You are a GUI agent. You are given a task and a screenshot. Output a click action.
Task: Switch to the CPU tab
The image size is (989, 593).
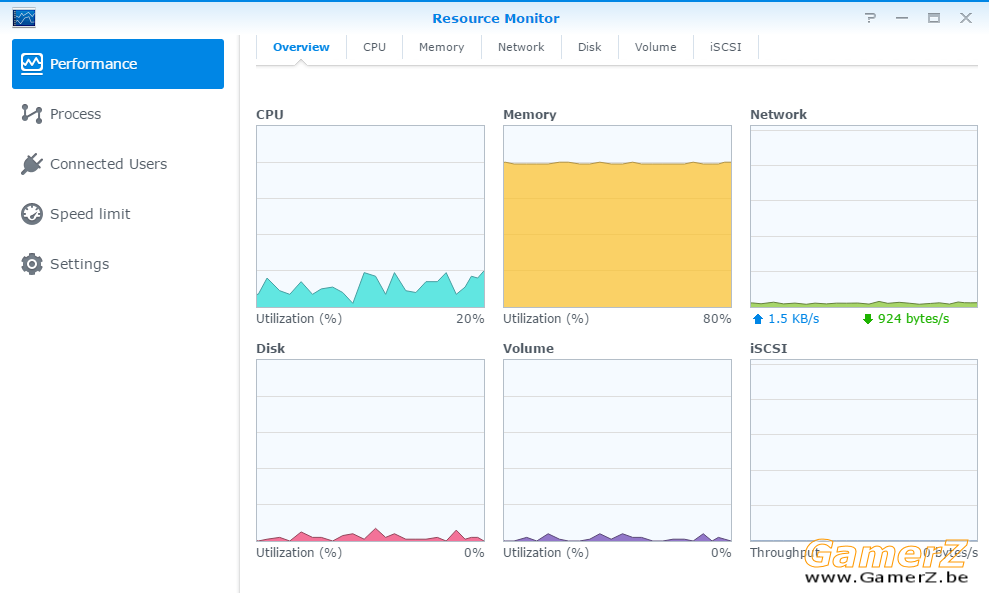tap(374, 47)
